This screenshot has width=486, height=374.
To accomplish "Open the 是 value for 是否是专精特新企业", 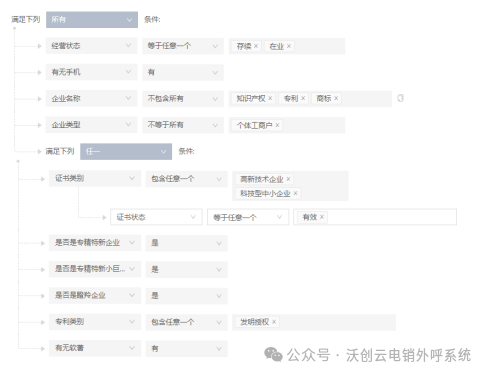I will [x=186, y=243].
